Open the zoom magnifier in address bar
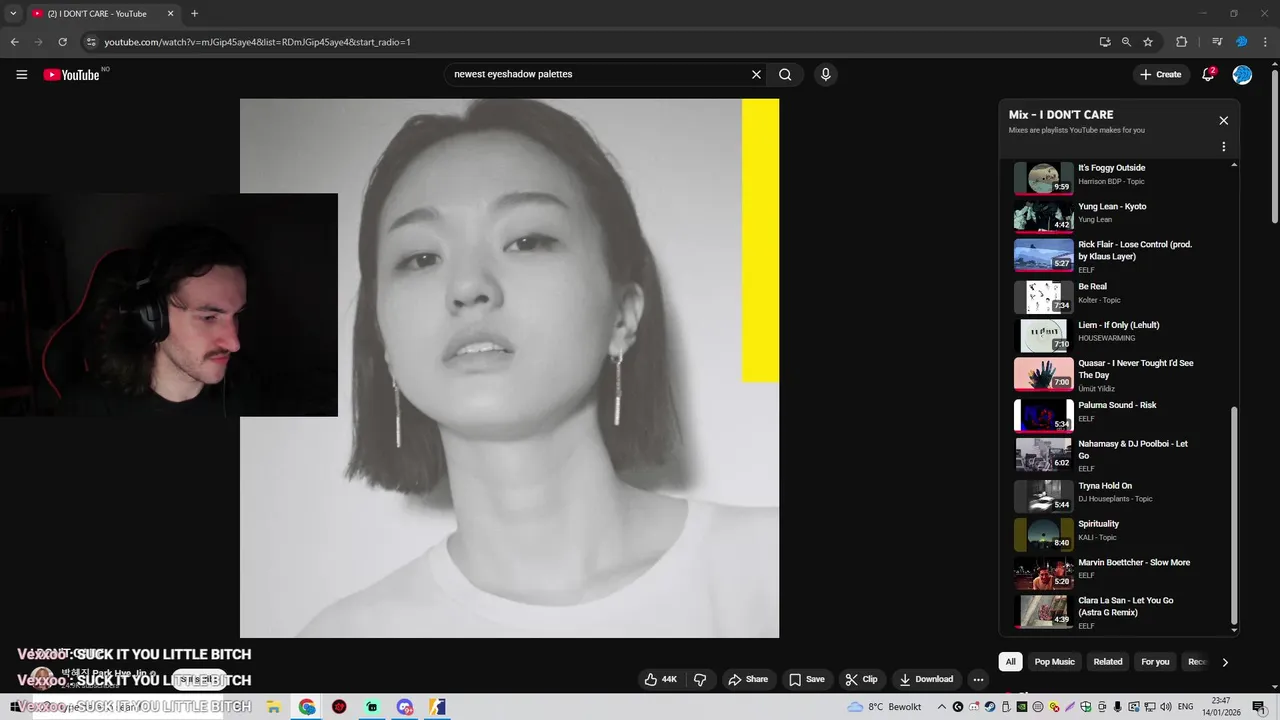 [1126, 42]
